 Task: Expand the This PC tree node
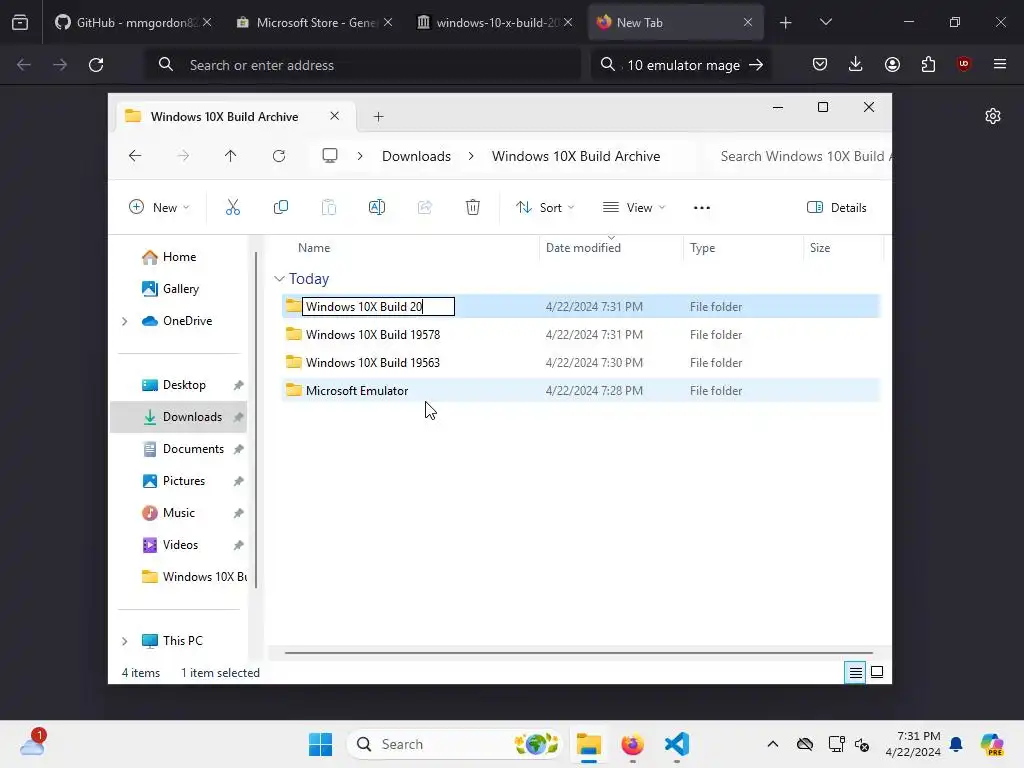125,641
